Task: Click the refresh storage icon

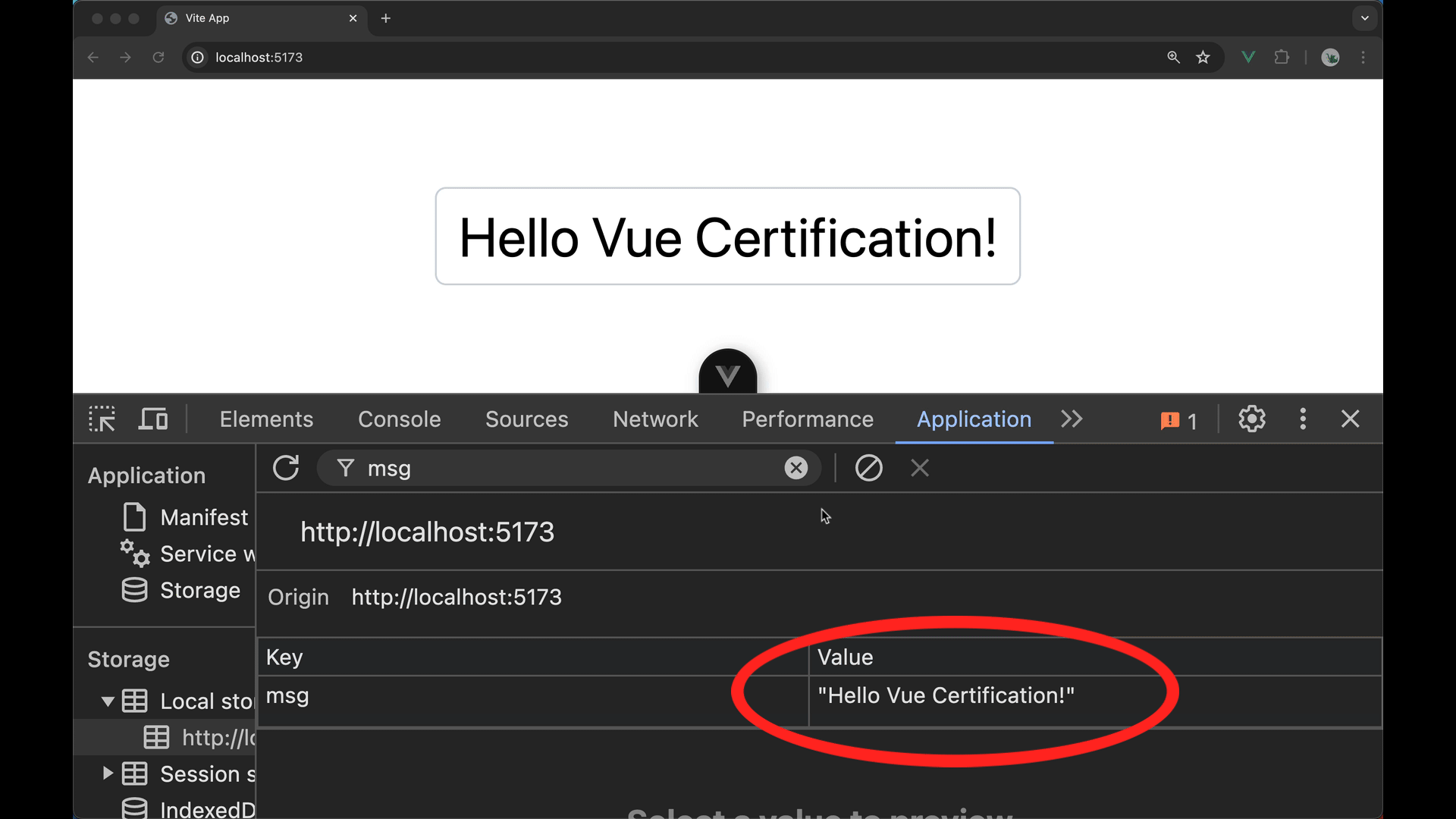Action: 285,468
